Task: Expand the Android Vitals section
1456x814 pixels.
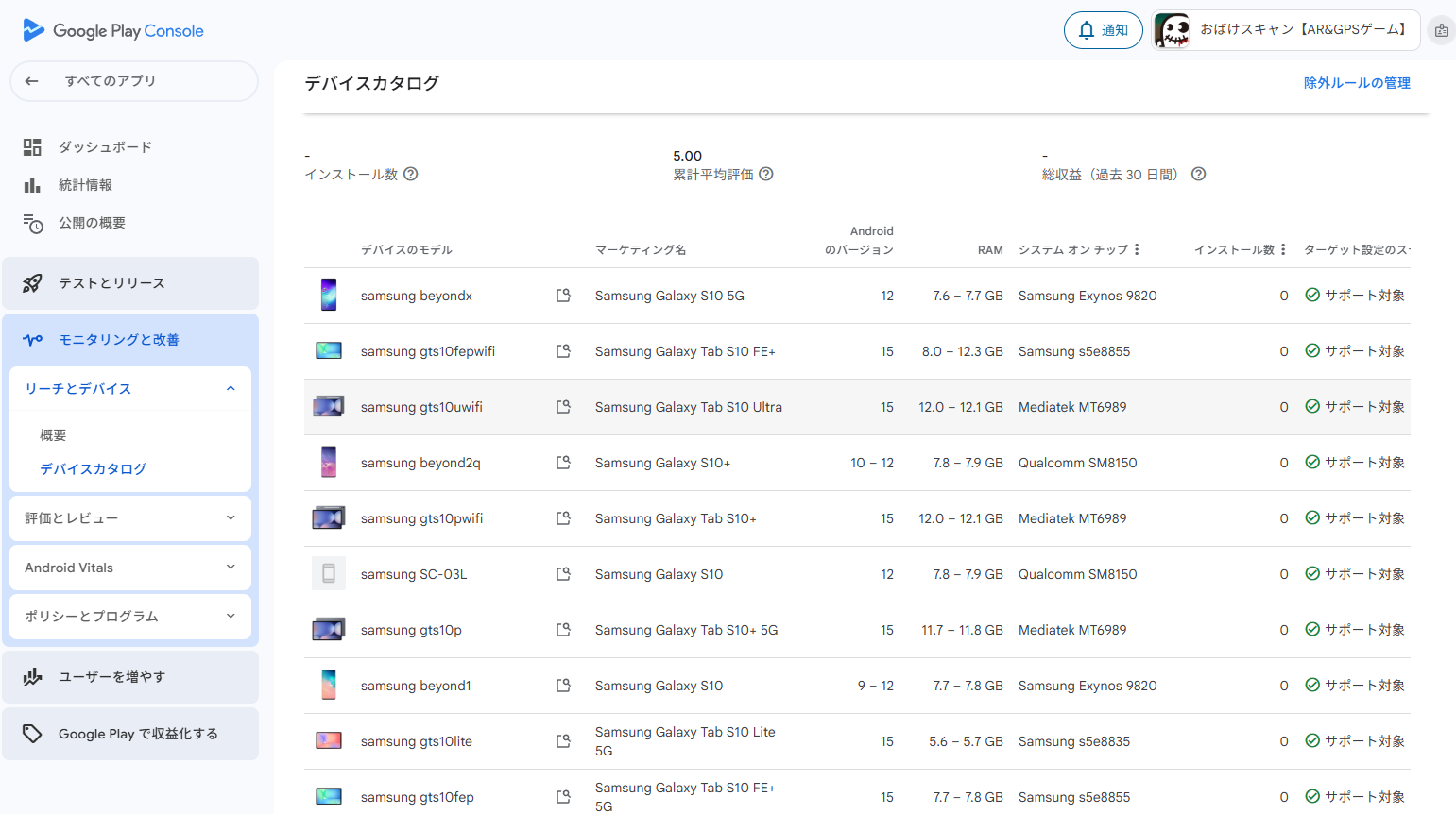Action: [231, 568]
